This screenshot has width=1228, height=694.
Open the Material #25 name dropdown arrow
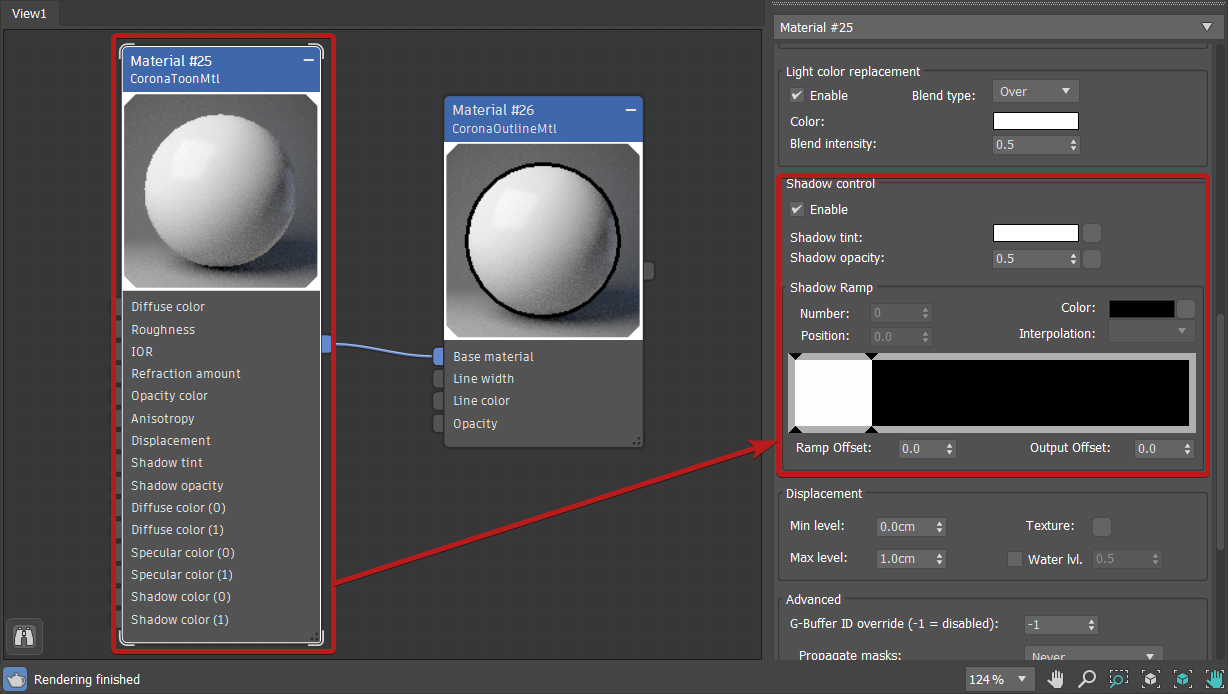click(x=1207, y=27)
